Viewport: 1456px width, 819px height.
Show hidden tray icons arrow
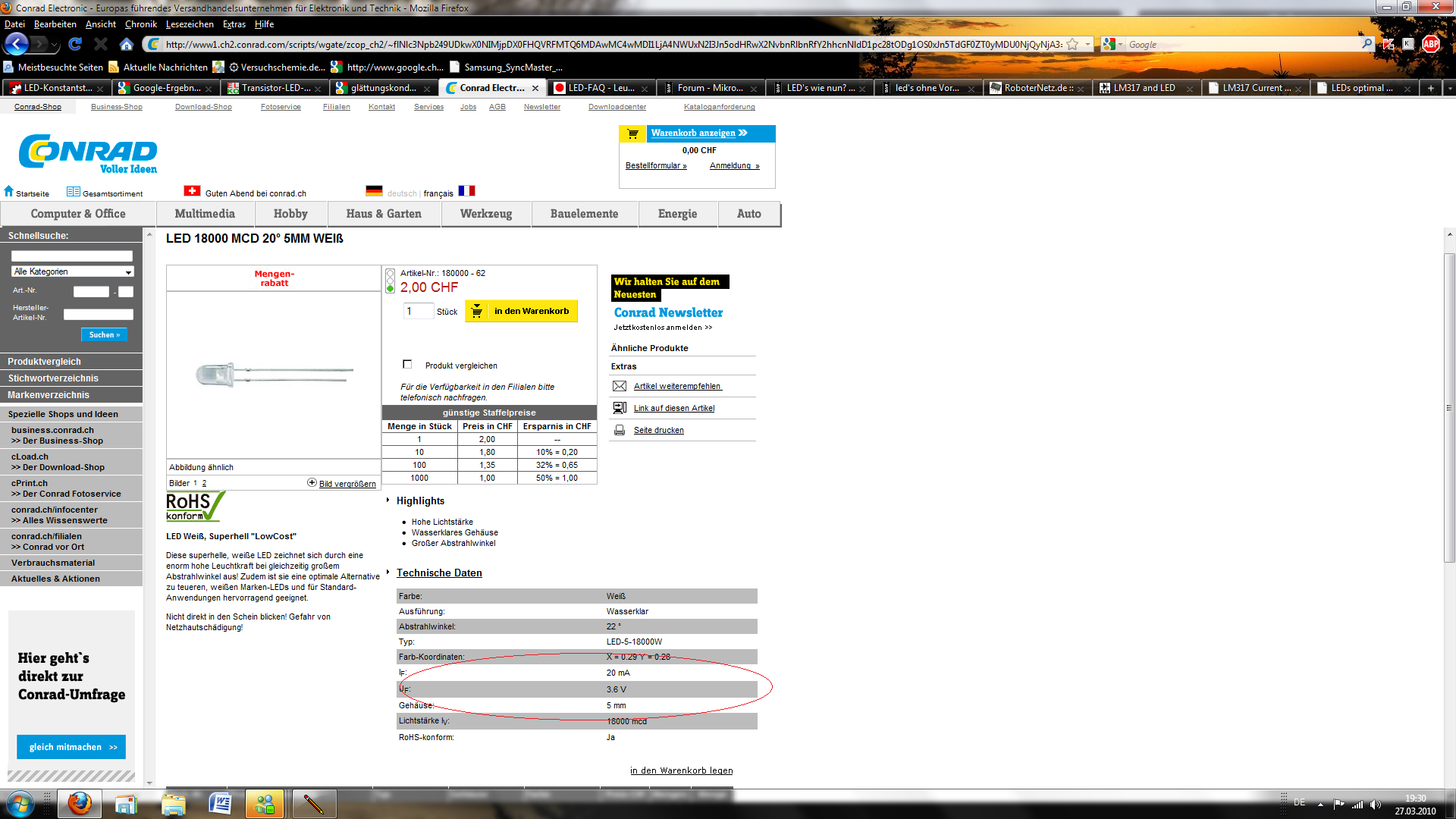pos(1320,805)
